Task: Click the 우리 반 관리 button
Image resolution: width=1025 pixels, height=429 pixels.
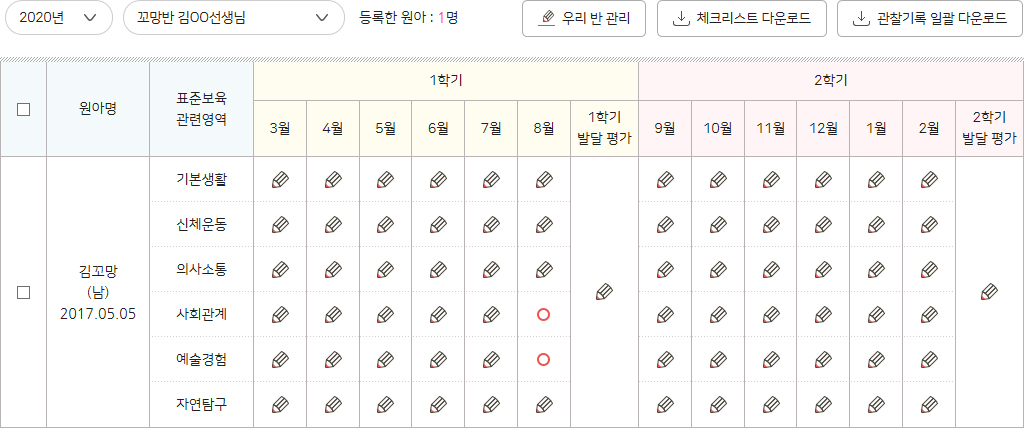Action: 584,18
